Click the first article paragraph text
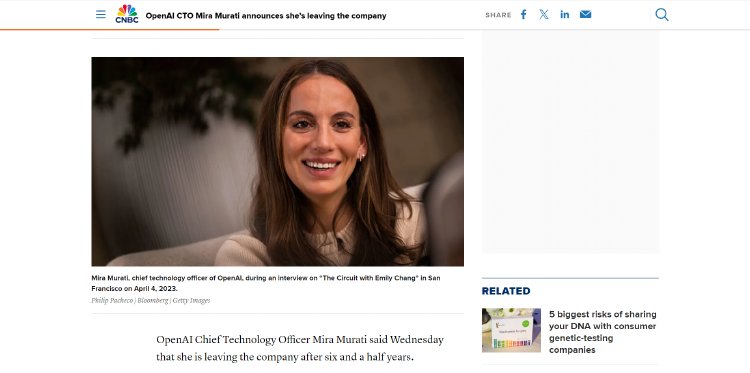The width and height of the screenshot is (750, 373). pos(300,348)
